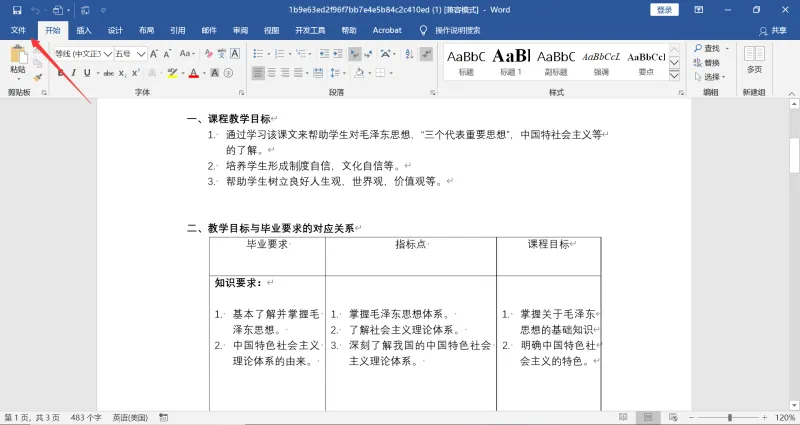Click the right-to-left text direction icon
Viewport: 800px width, 425px height.
tap(368, 54)
